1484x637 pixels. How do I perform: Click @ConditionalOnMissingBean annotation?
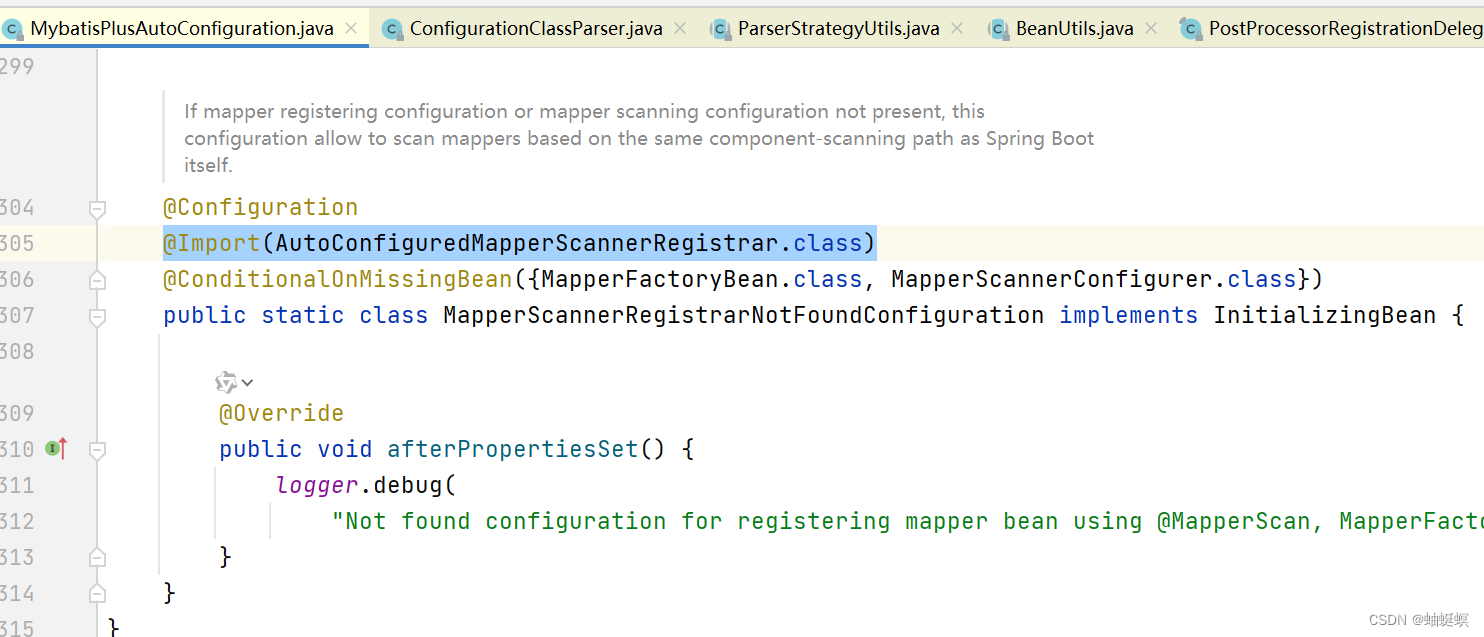[338, 279]
